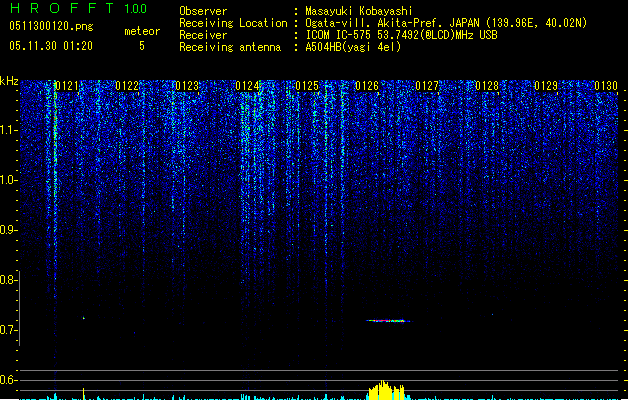This screenshot has height=400, width=629.
Task: Select the filename 0511300120.png
Action: coord(51,26)
